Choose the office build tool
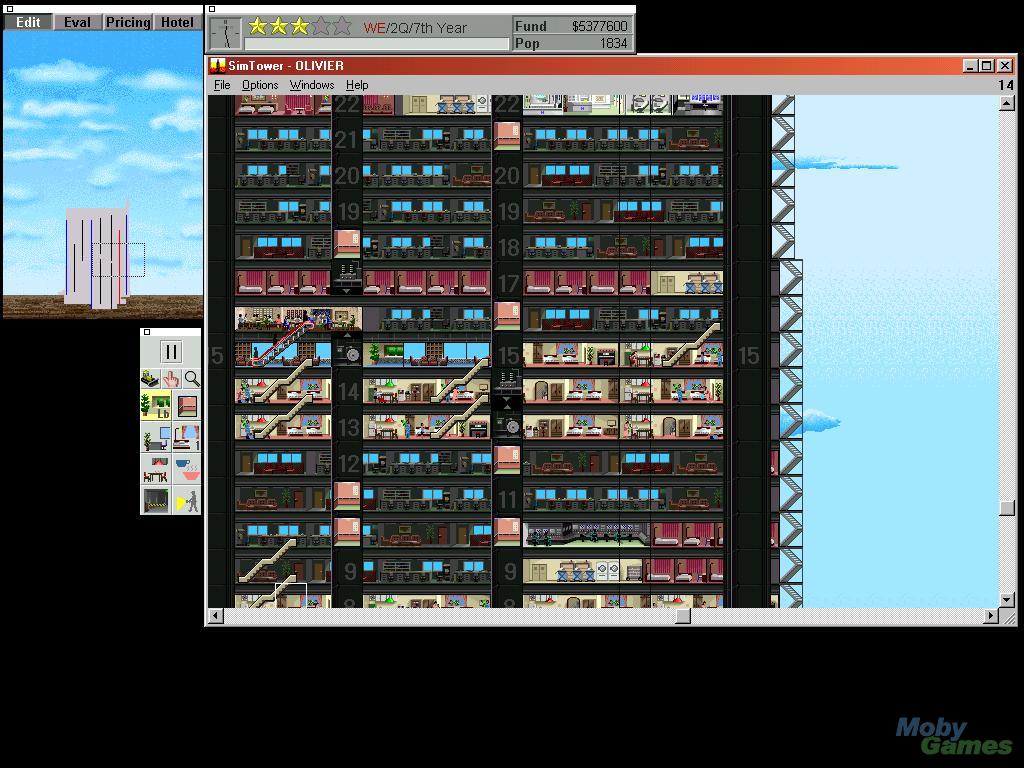Viewport: 1024px width, 768px height. 156,437
